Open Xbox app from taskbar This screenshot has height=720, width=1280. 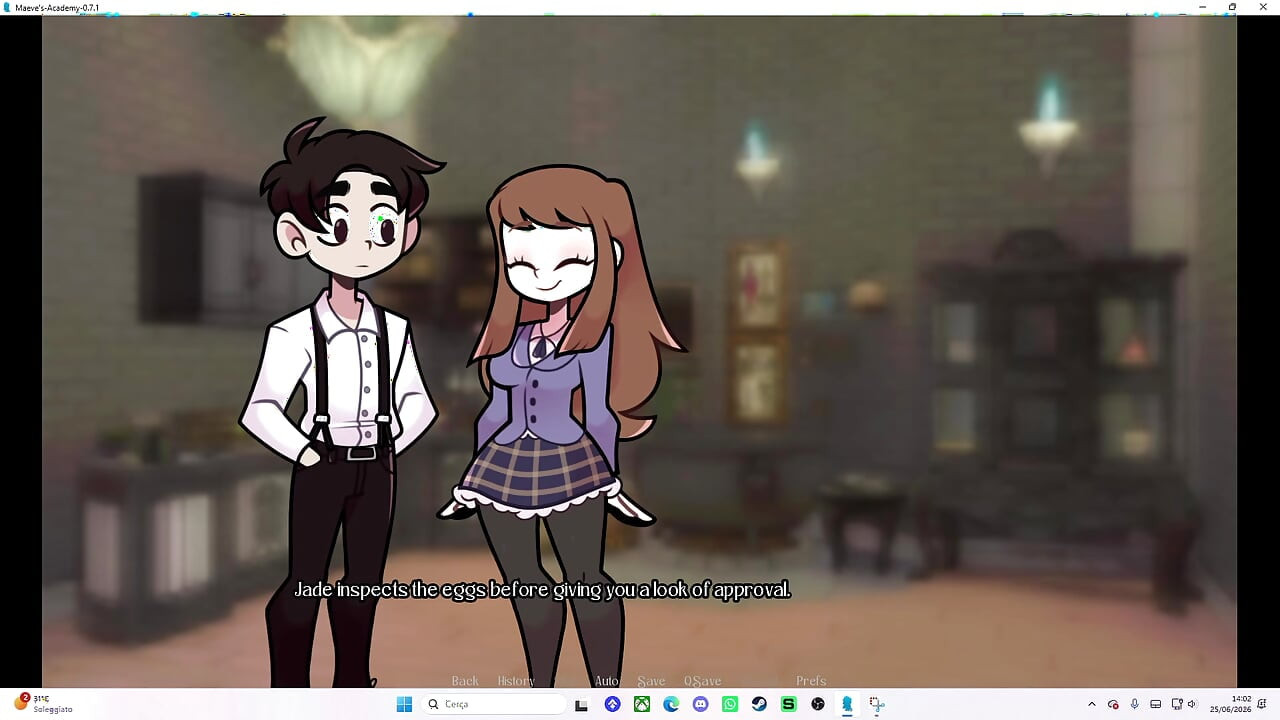pos(642,704)
